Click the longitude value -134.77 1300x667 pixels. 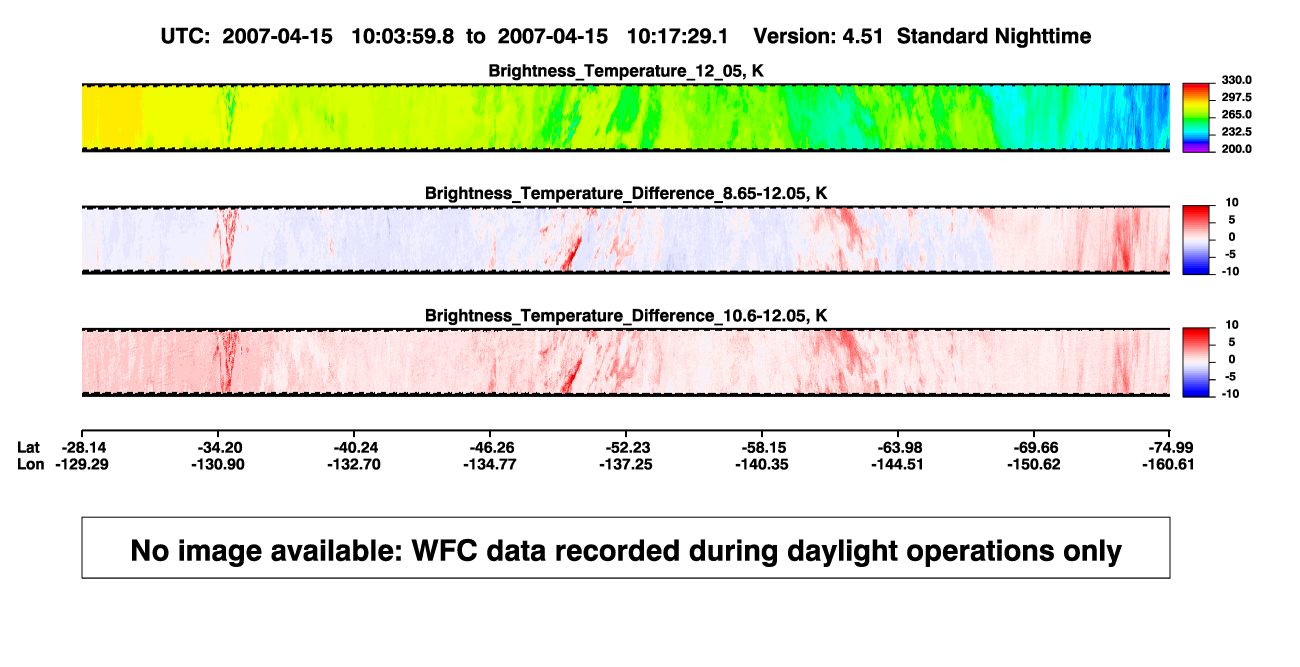pos(491,464)
